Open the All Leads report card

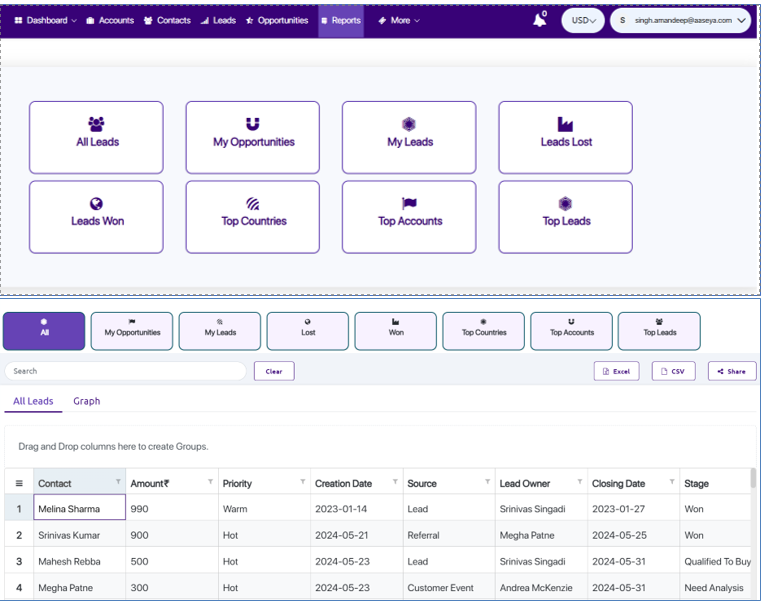pos(96,137)
